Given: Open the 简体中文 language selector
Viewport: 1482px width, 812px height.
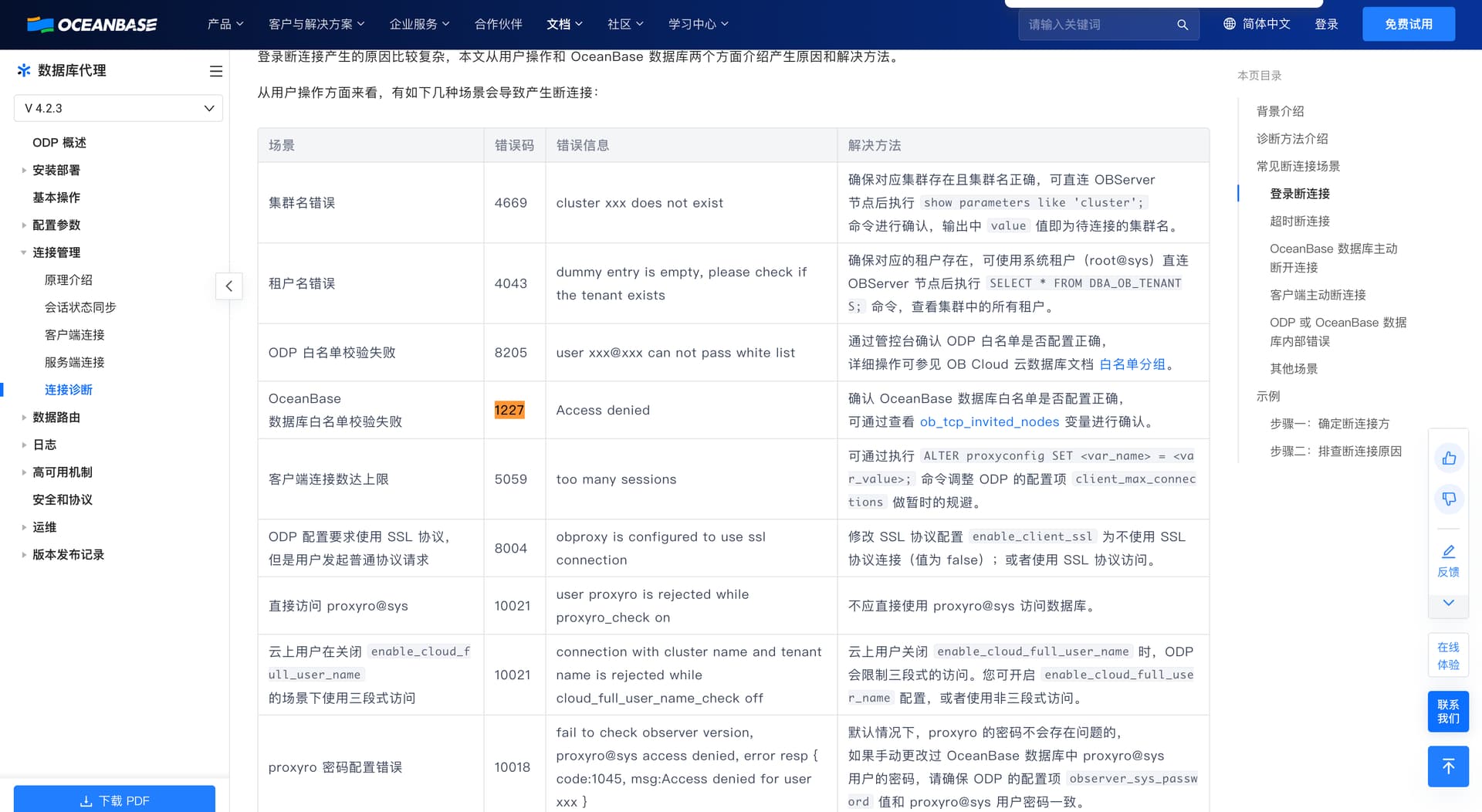Looking at the screenshot, I should [x=1257, y=24].
